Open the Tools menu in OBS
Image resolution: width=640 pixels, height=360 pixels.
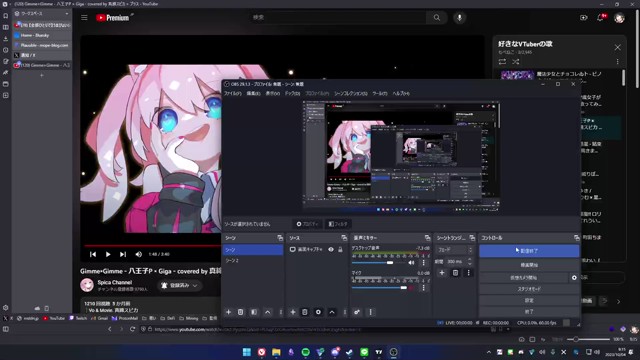[380, 93]
